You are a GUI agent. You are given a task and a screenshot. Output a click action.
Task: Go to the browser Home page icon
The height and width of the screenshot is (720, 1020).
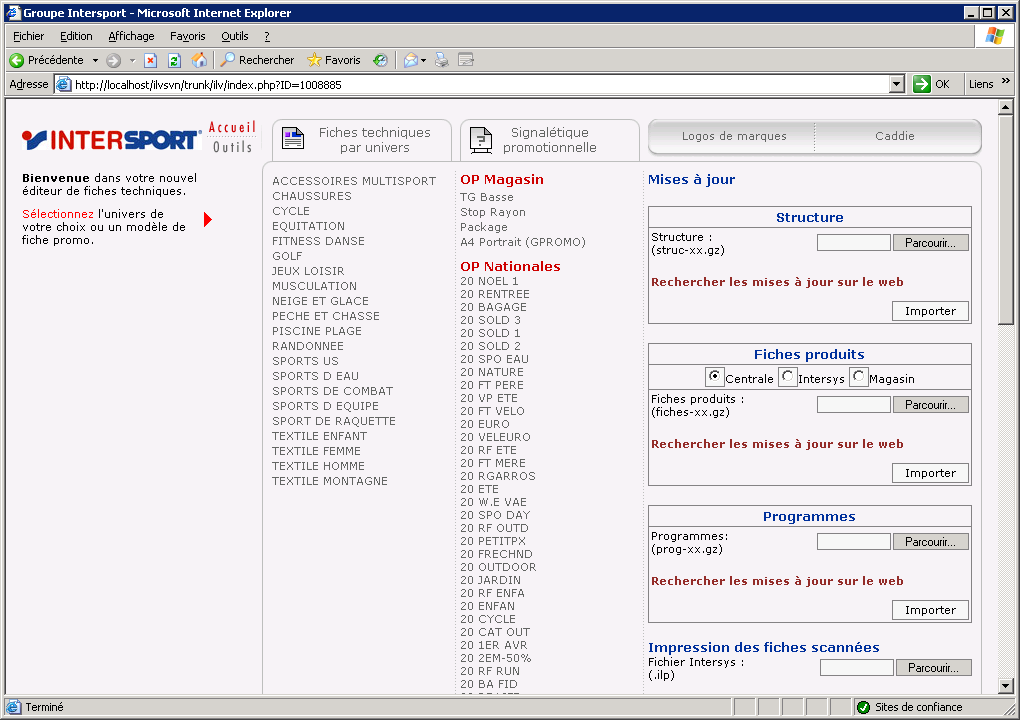[x=199, y=60]
